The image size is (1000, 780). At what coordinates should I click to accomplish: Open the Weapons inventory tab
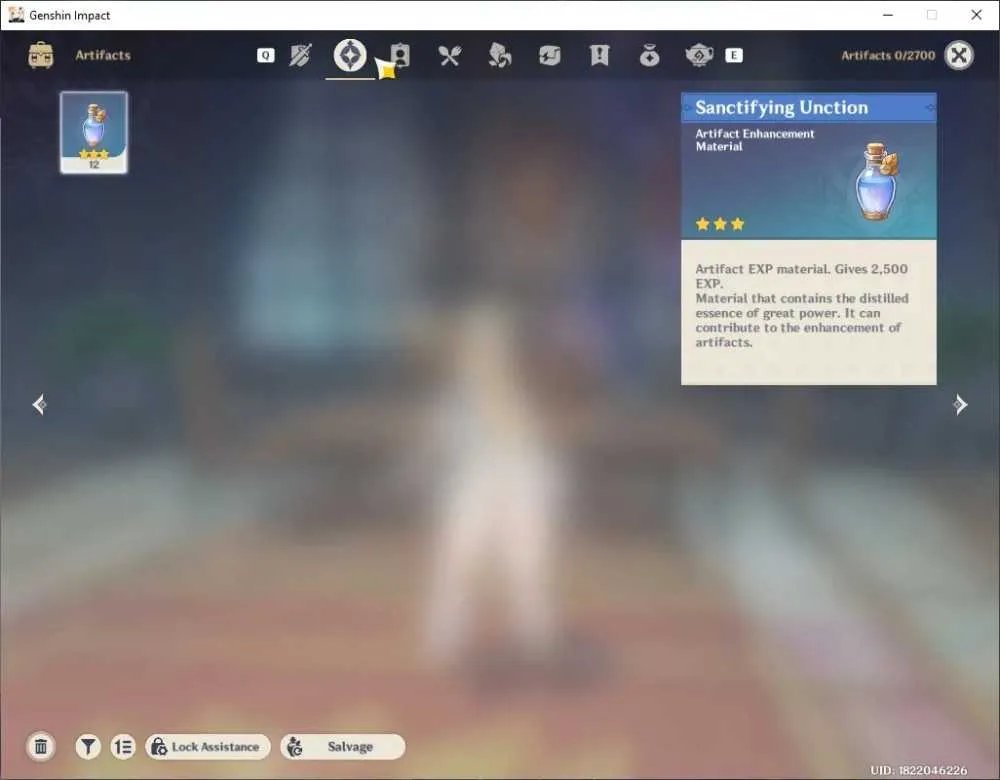300,55
